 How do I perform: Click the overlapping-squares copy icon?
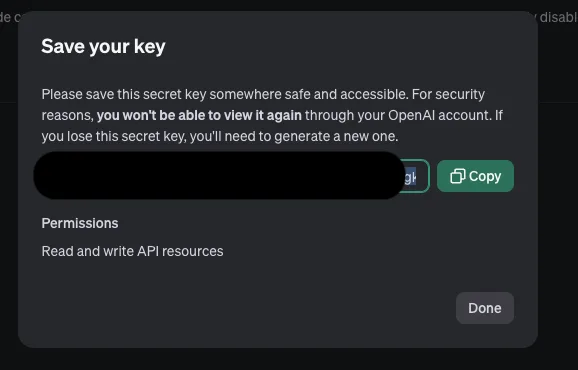click(458, 176)
